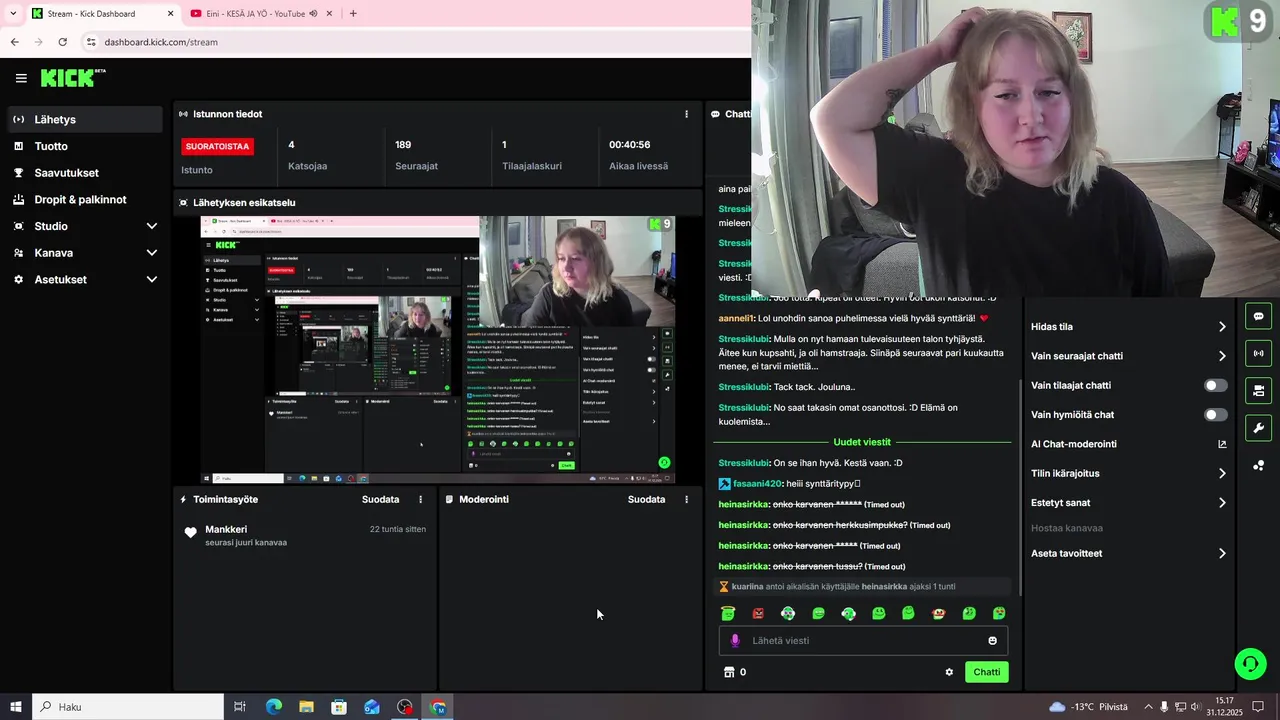
Task: Show hidden system tray icons chevron
Action: 1148,707
